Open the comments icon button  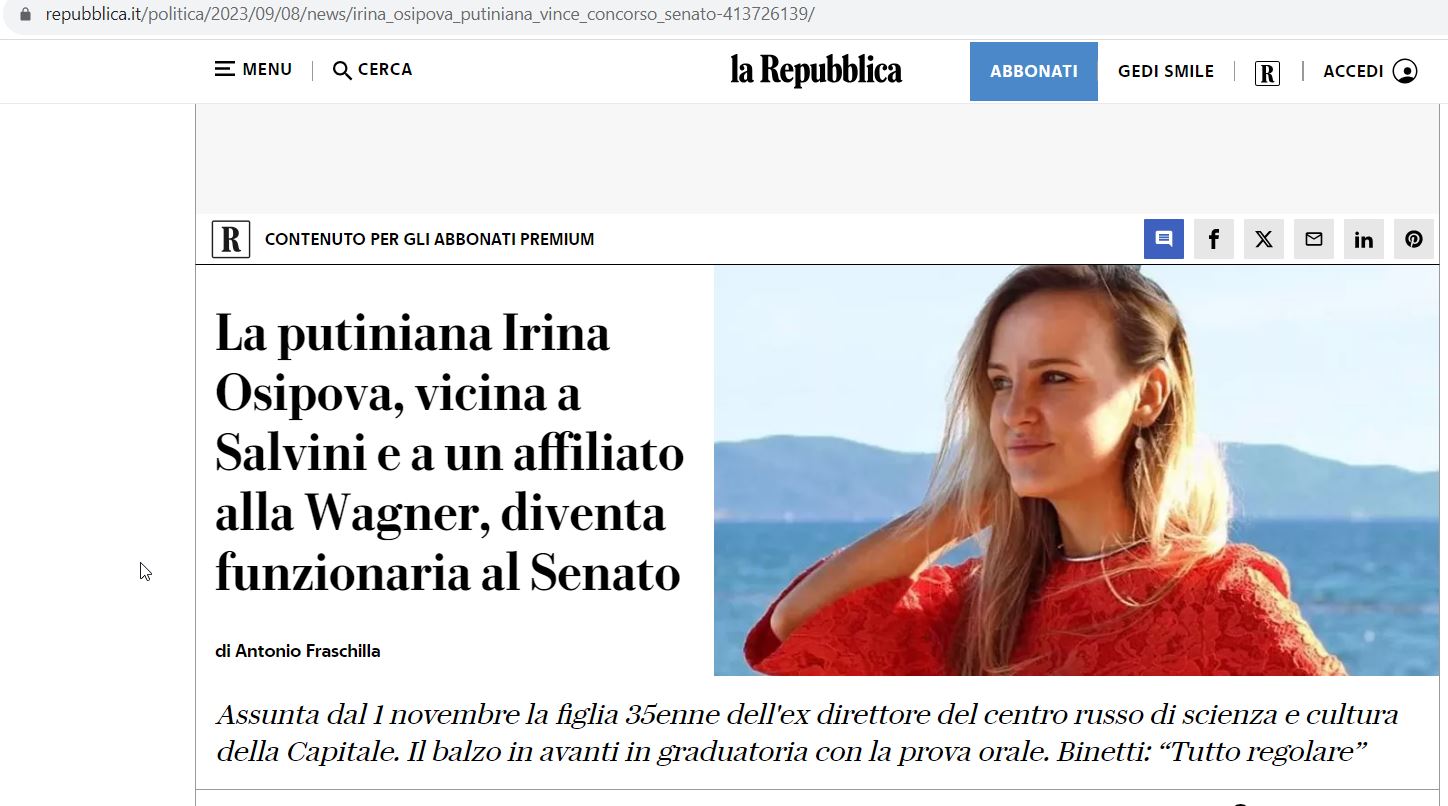(1164, 239)
